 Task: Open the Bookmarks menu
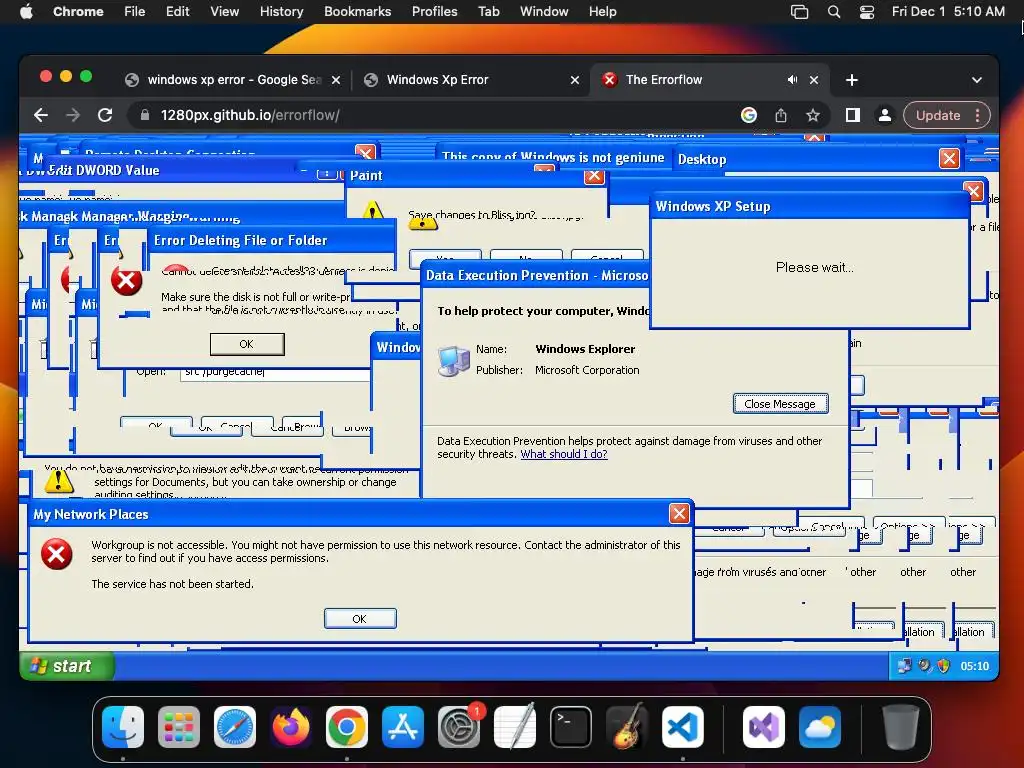(x=357, y=12)
